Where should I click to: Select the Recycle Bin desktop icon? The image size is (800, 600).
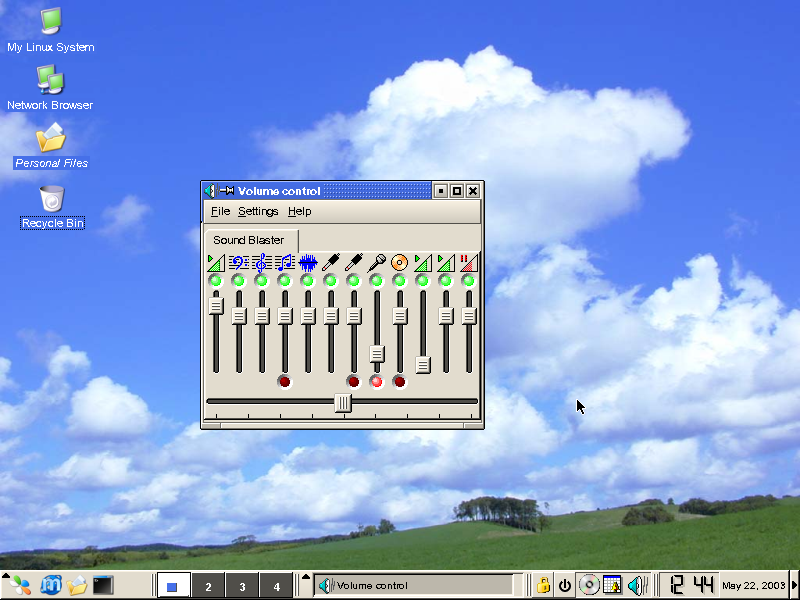(x=52, y=198)
